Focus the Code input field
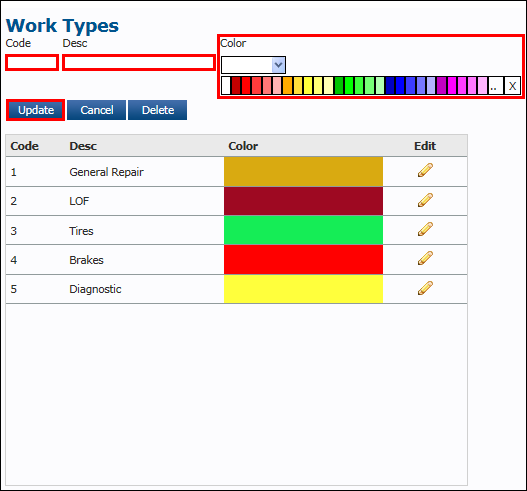Screen dimensions: 527x491 [x=32, y=63]
